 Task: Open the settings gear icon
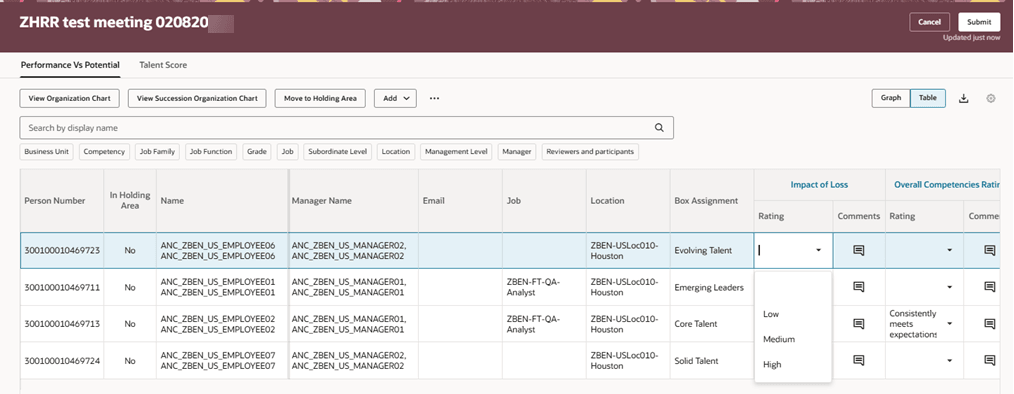click(x=990, y=98)
